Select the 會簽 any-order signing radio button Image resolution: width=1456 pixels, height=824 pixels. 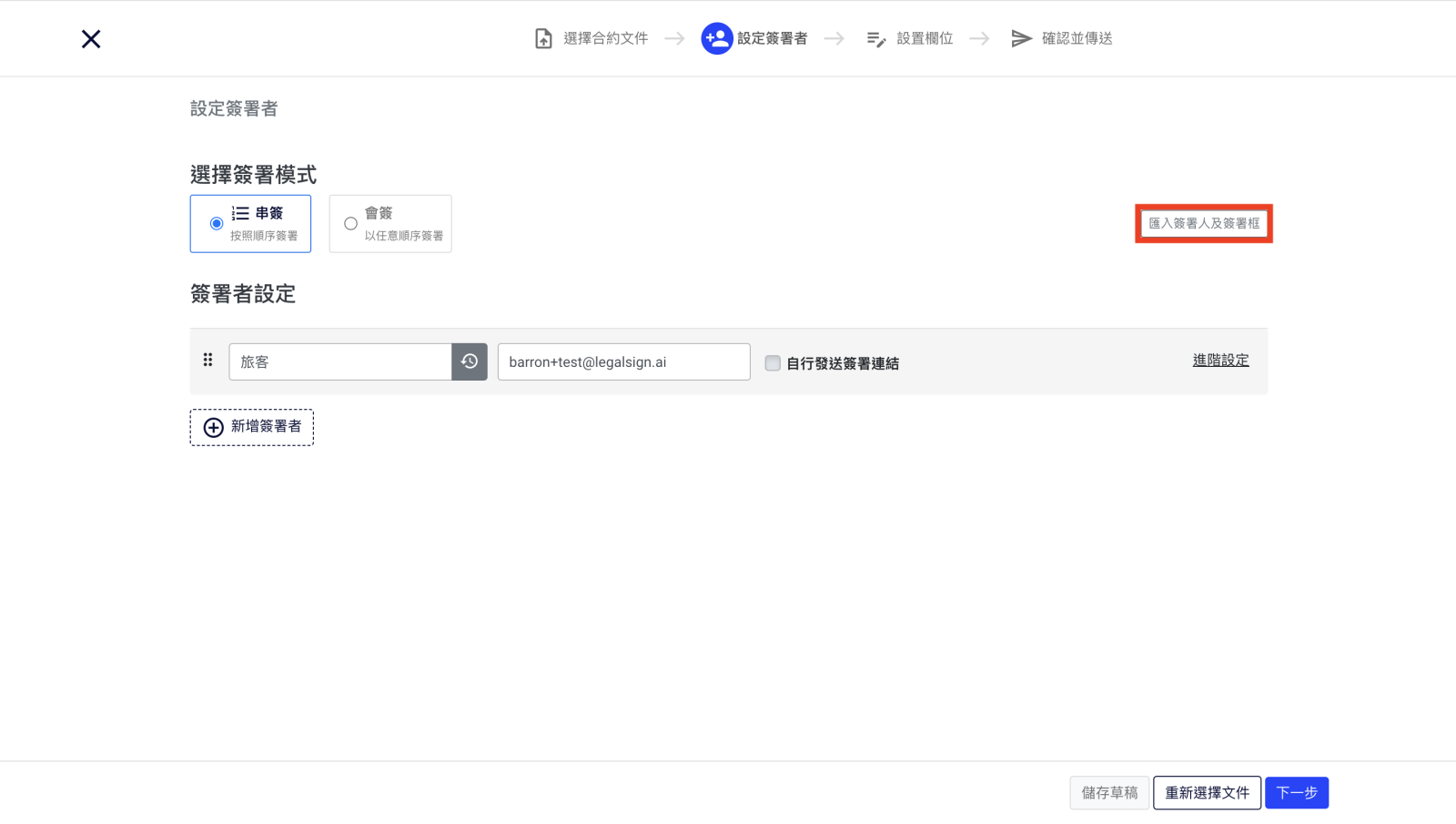[x=350, y=223]
